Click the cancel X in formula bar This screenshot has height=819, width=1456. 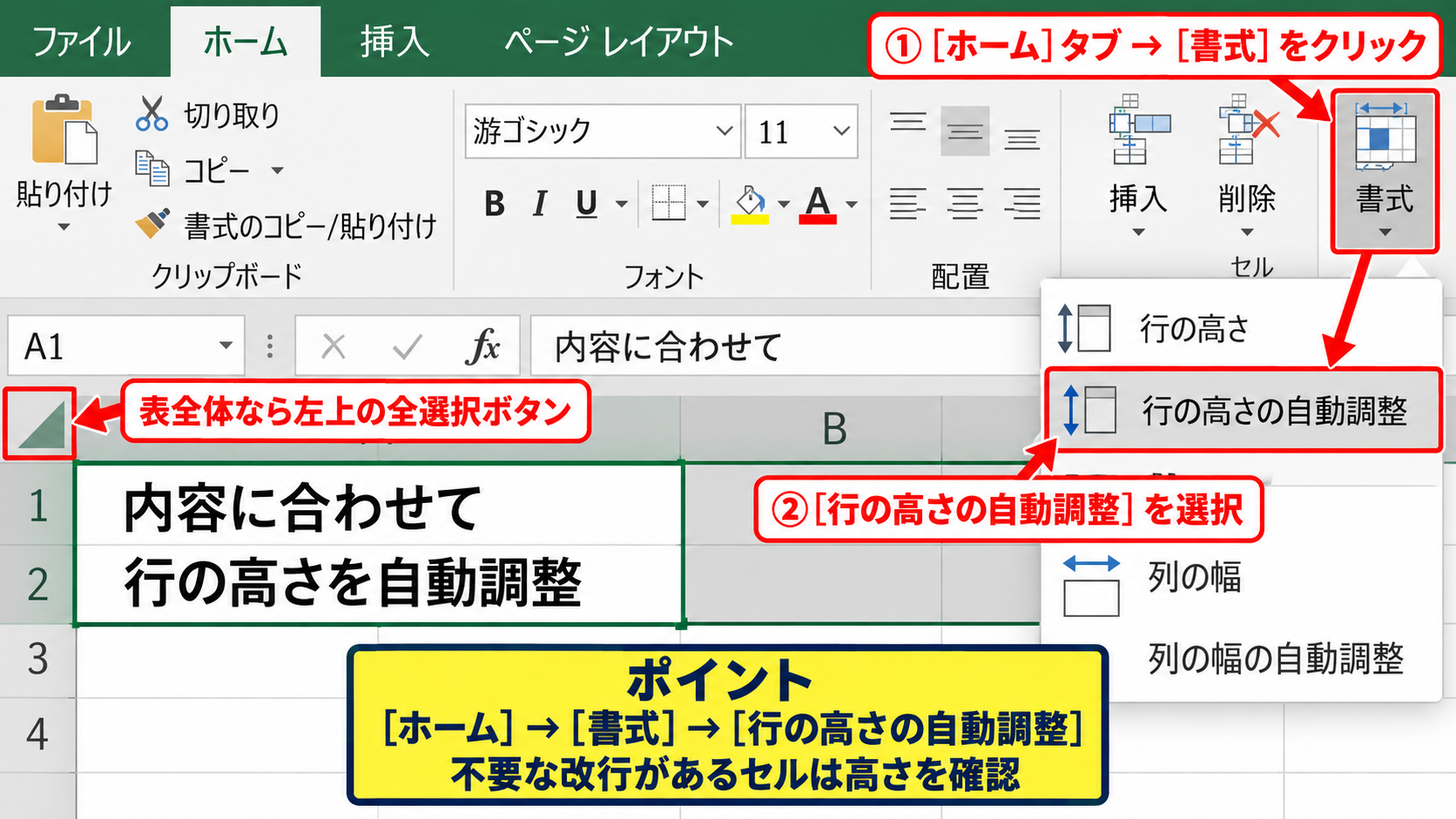pyautogui.click(x=333, y=346)
